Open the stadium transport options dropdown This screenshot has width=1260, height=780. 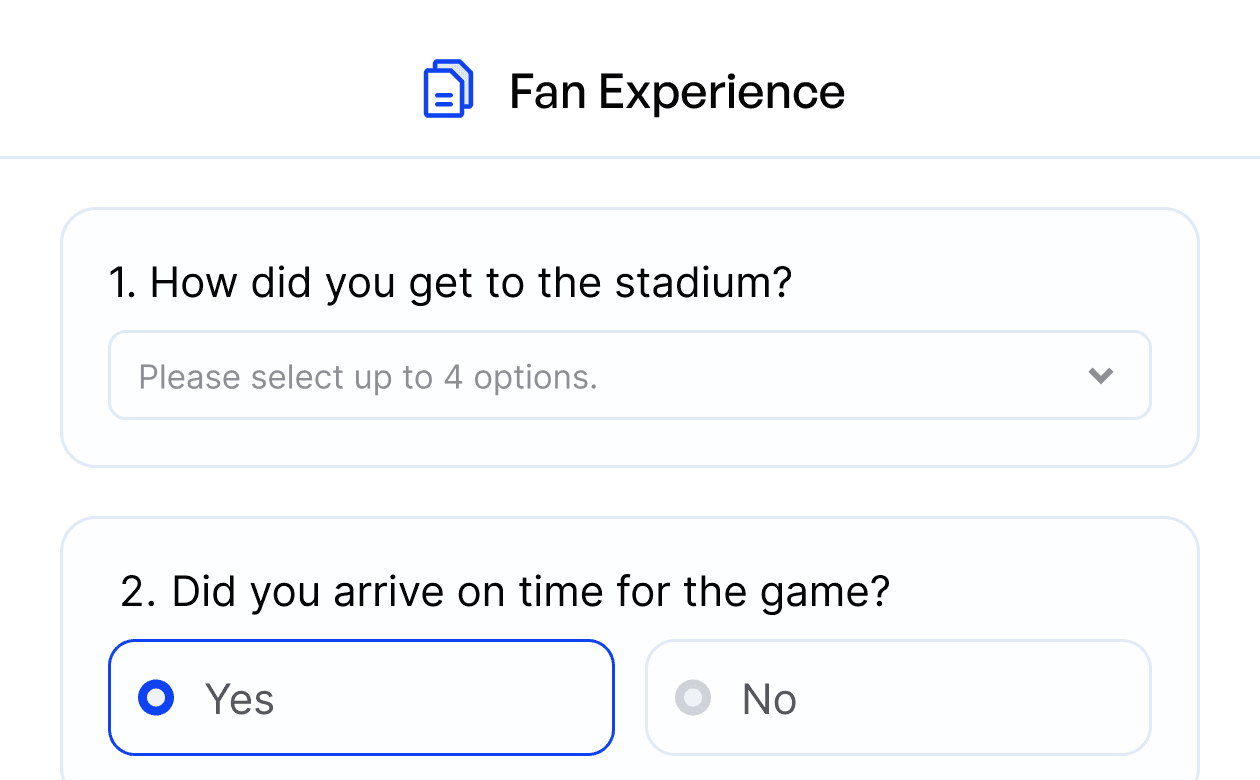coord(629,376)
